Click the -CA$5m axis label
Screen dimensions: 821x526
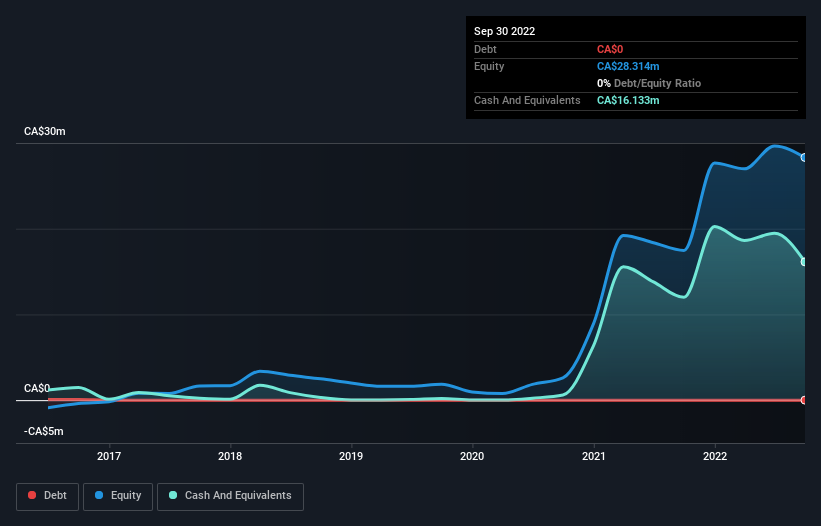pyautogui.click(x=43, y=431)
